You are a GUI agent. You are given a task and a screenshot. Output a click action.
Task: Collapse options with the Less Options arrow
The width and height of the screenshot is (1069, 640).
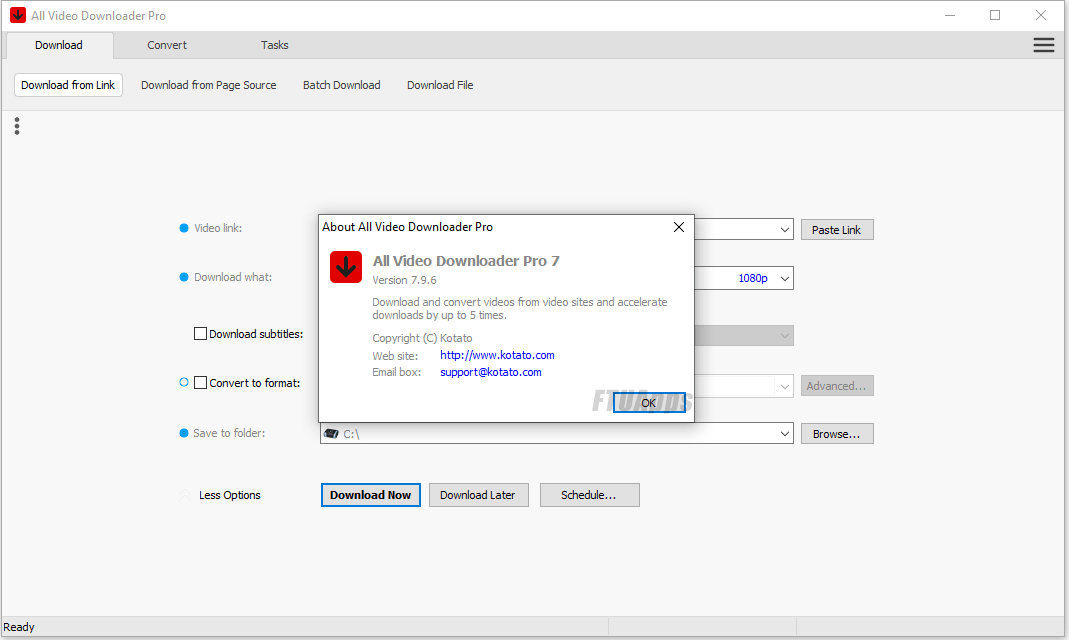pyautogui.click(x=185, y=496)
